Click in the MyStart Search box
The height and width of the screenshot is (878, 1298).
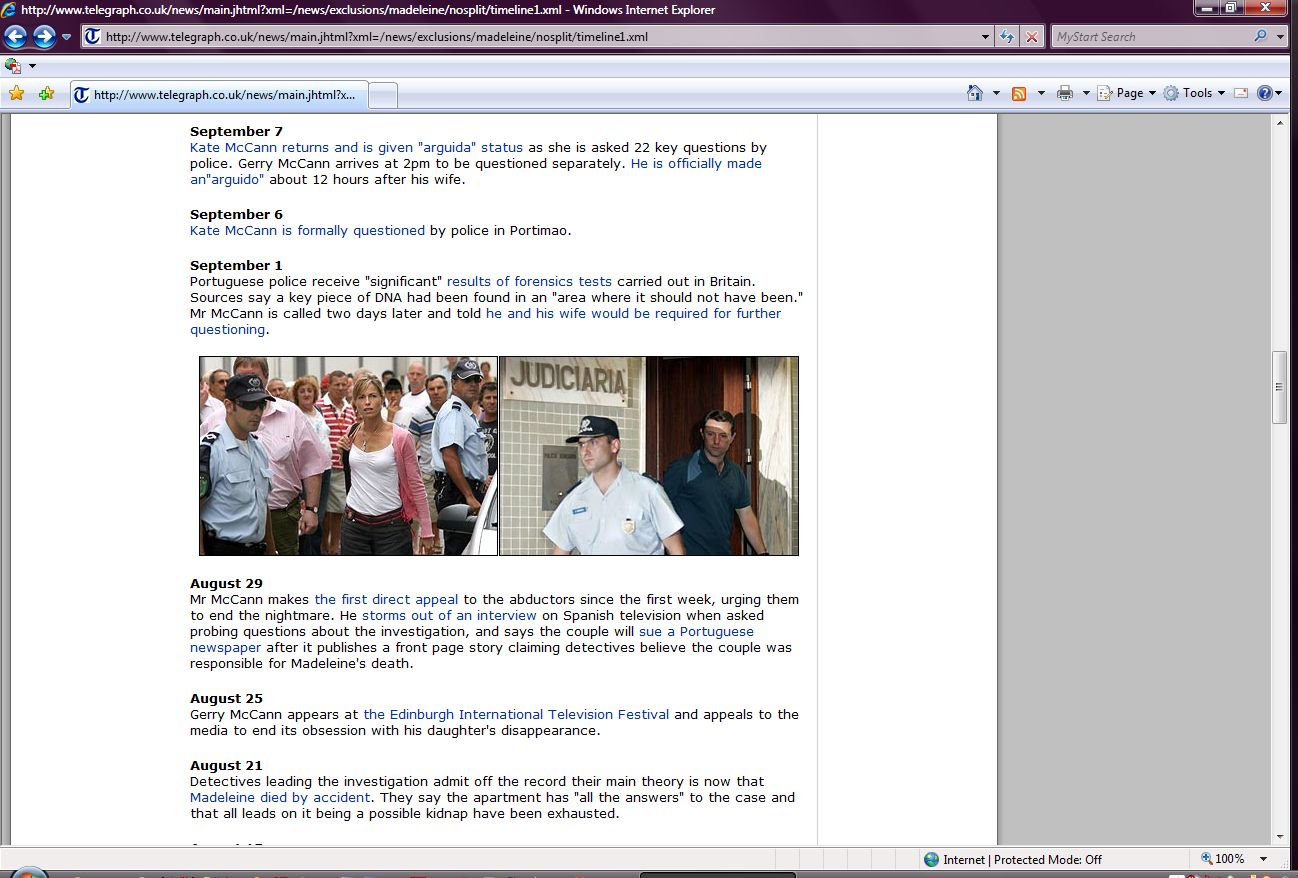click(1150, 37)
